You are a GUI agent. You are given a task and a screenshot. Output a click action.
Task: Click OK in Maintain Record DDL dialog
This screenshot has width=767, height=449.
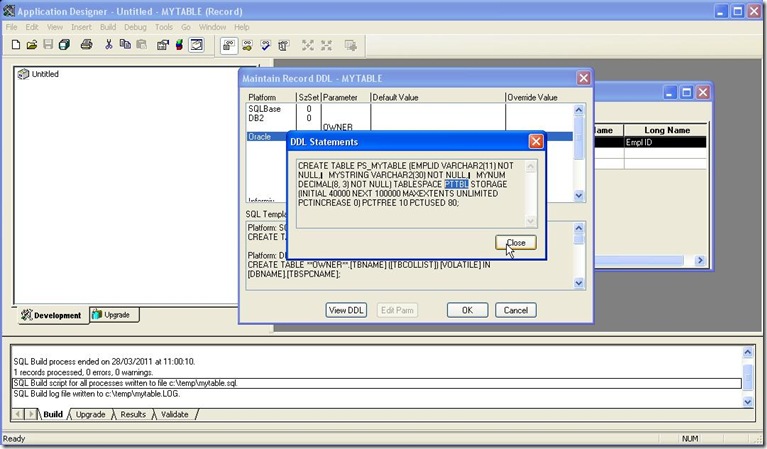467,310
